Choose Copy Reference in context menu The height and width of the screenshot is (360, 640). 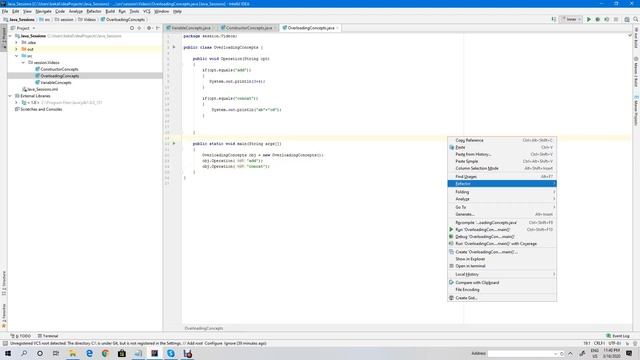pyautogui.click(x=502, y=140)
